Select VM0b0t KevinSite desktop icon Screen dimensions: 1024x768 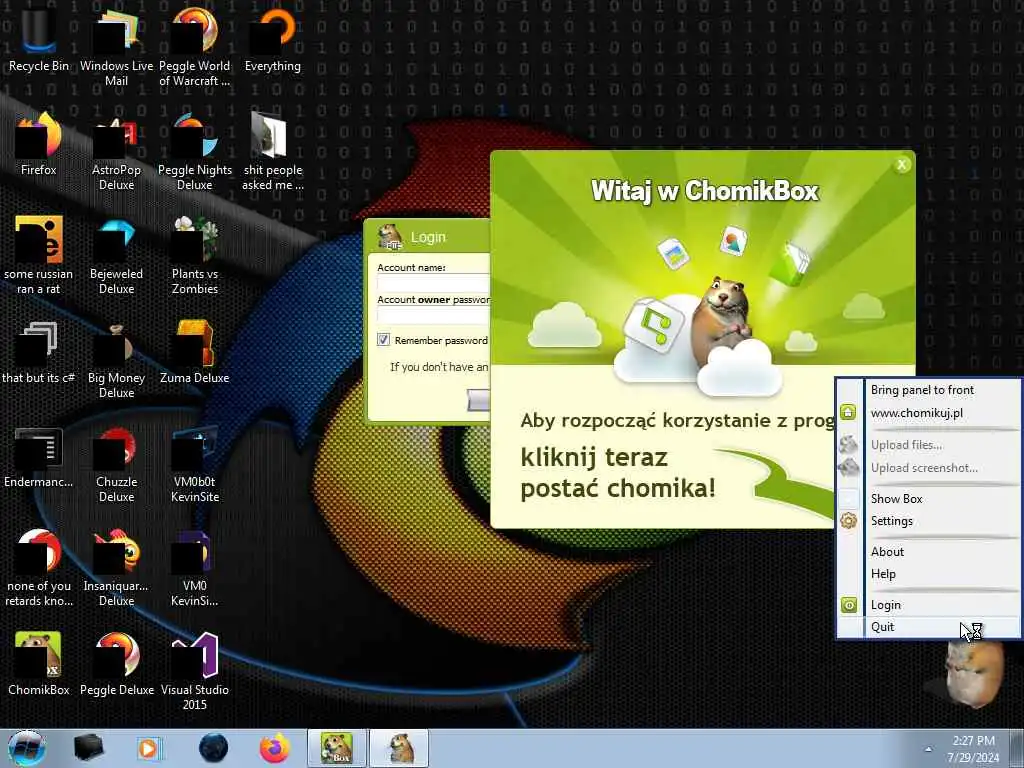pyautogui.click(x=195, y=464)
